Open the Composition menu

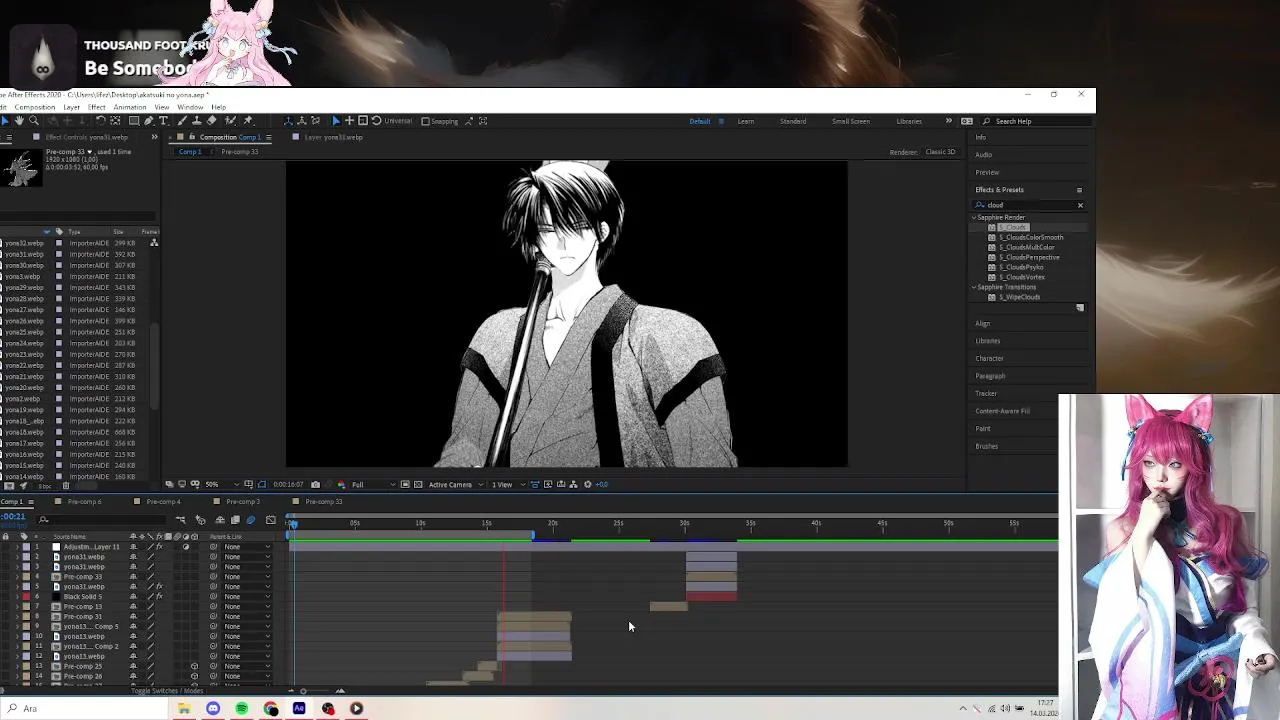35,107
